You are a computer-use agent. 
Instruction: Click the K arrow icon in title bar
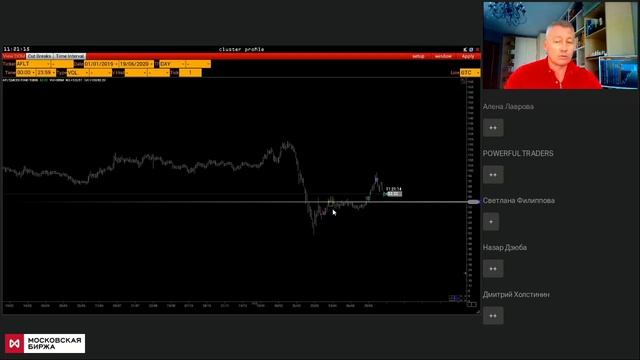pyautogui.click(x=464, y=49)
